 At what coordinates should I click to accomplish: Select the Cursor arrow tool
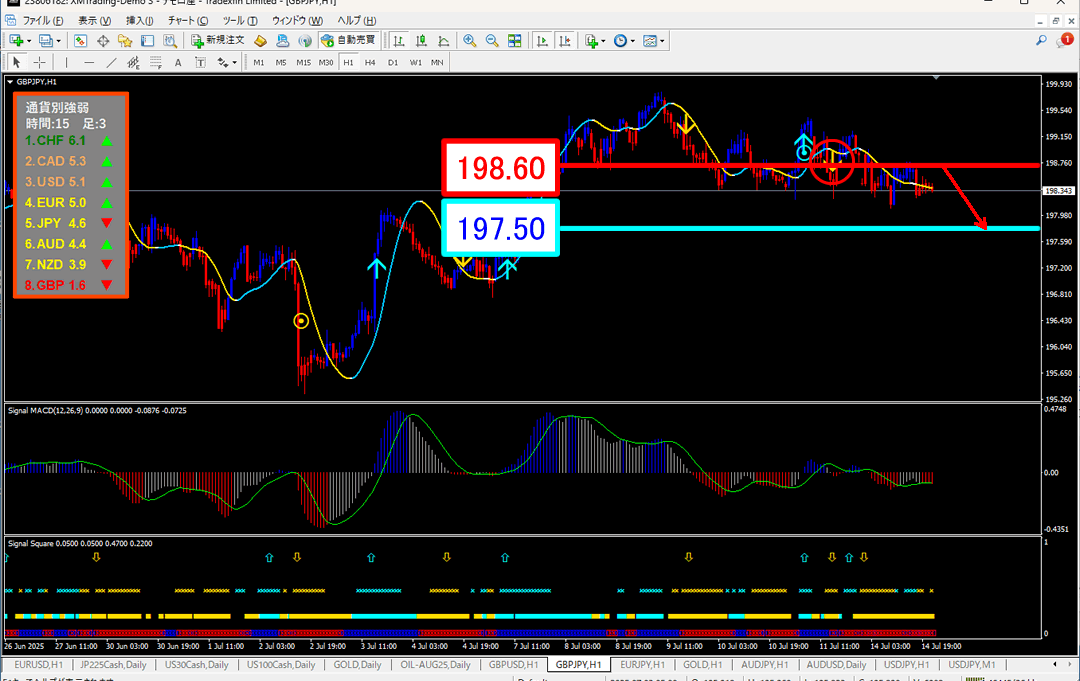[x=17, y=63]
